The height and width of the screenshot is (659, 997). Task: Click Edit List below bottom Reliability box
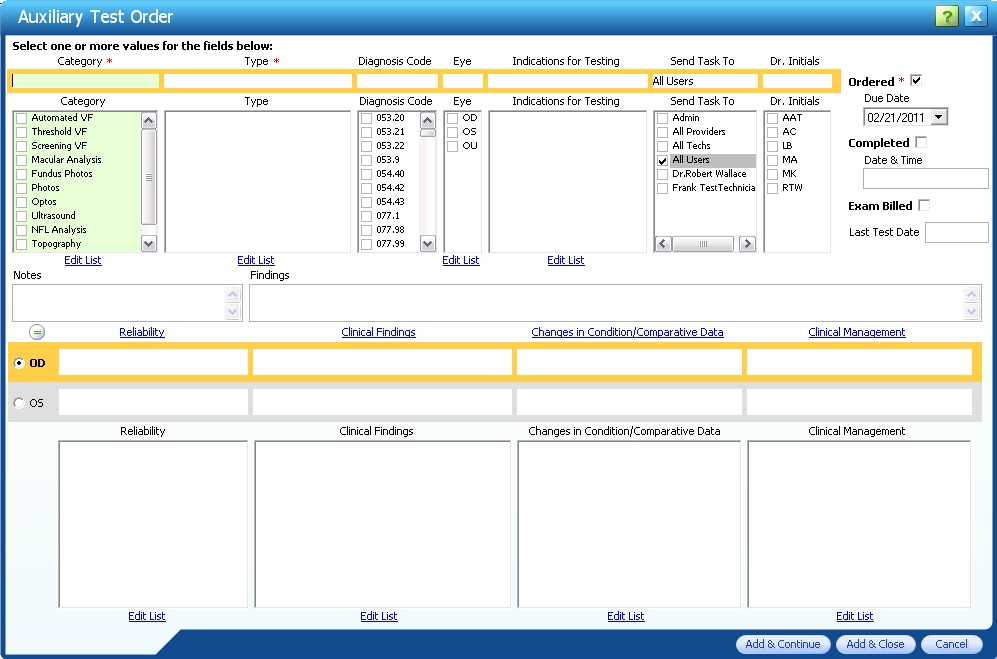pyautogui.click(x=147, y=616)
